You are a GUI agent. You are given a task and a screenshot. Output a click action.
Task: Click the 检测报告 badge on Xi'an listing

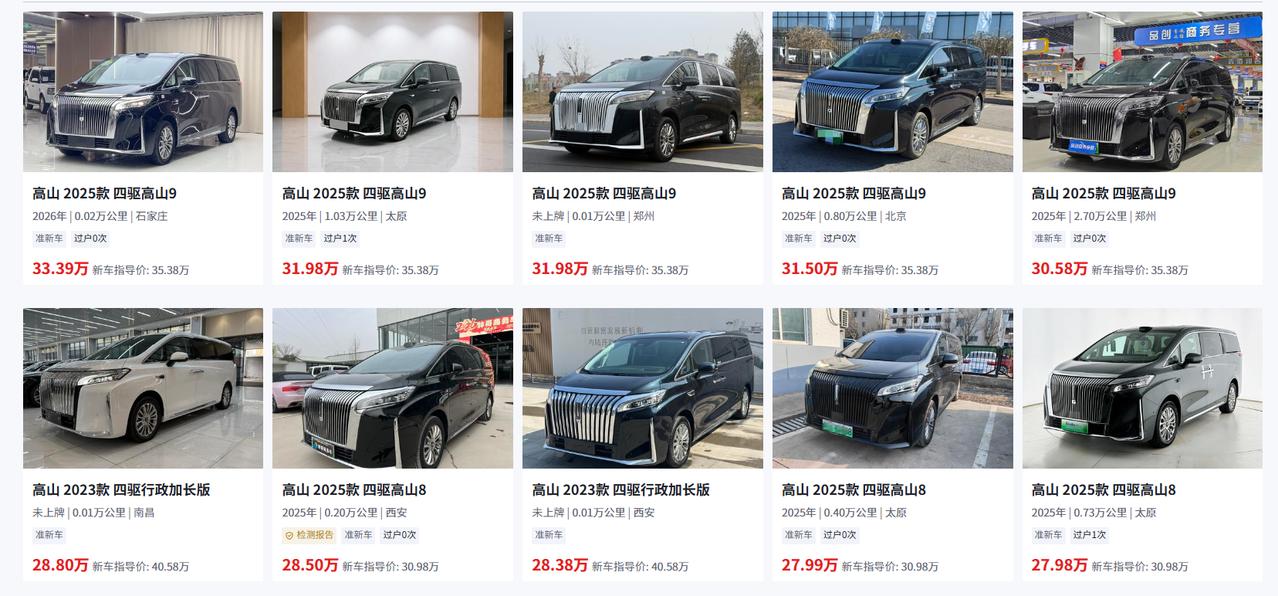coord(309,535)
